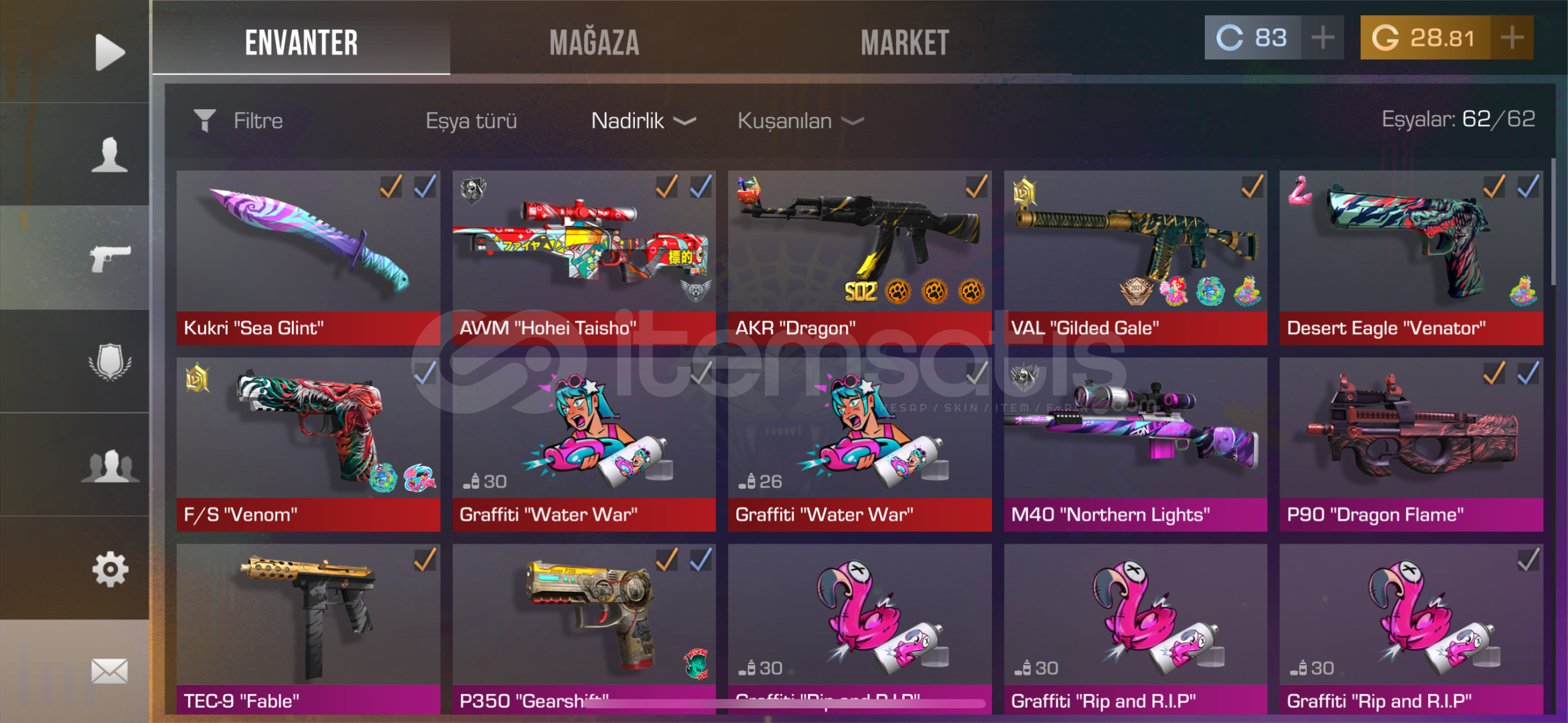
Task: Expand the Nadirlik sort dropdown
Action: point(643,120)
